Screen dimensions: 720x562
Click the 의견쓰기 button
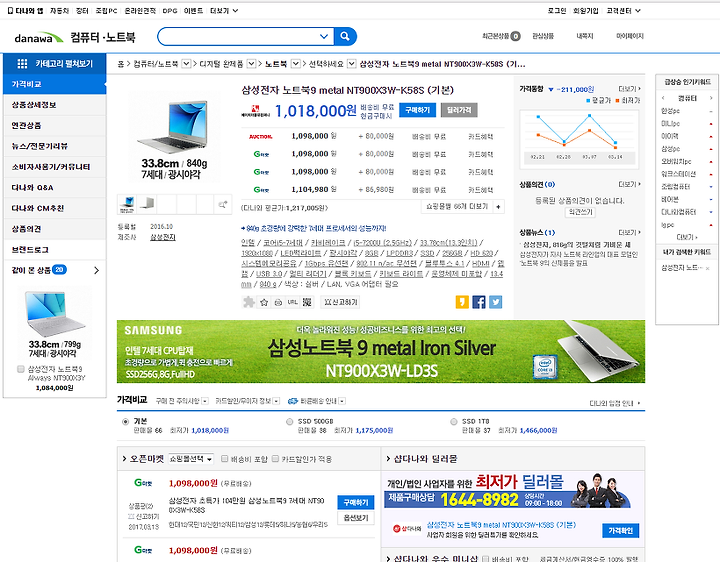tap(580, 212)
